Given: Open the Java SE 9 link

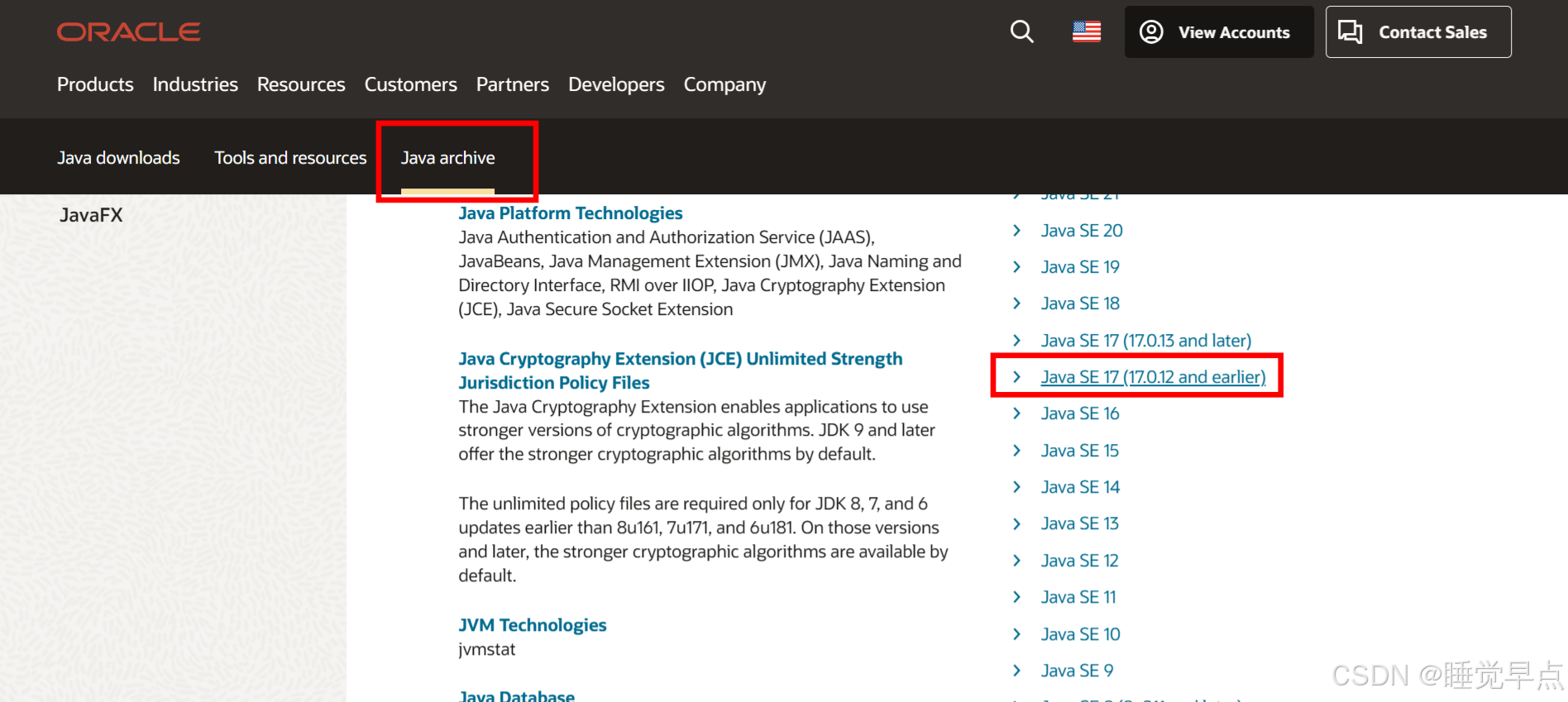Looking at the screenshot, I should click(1078, 671).
